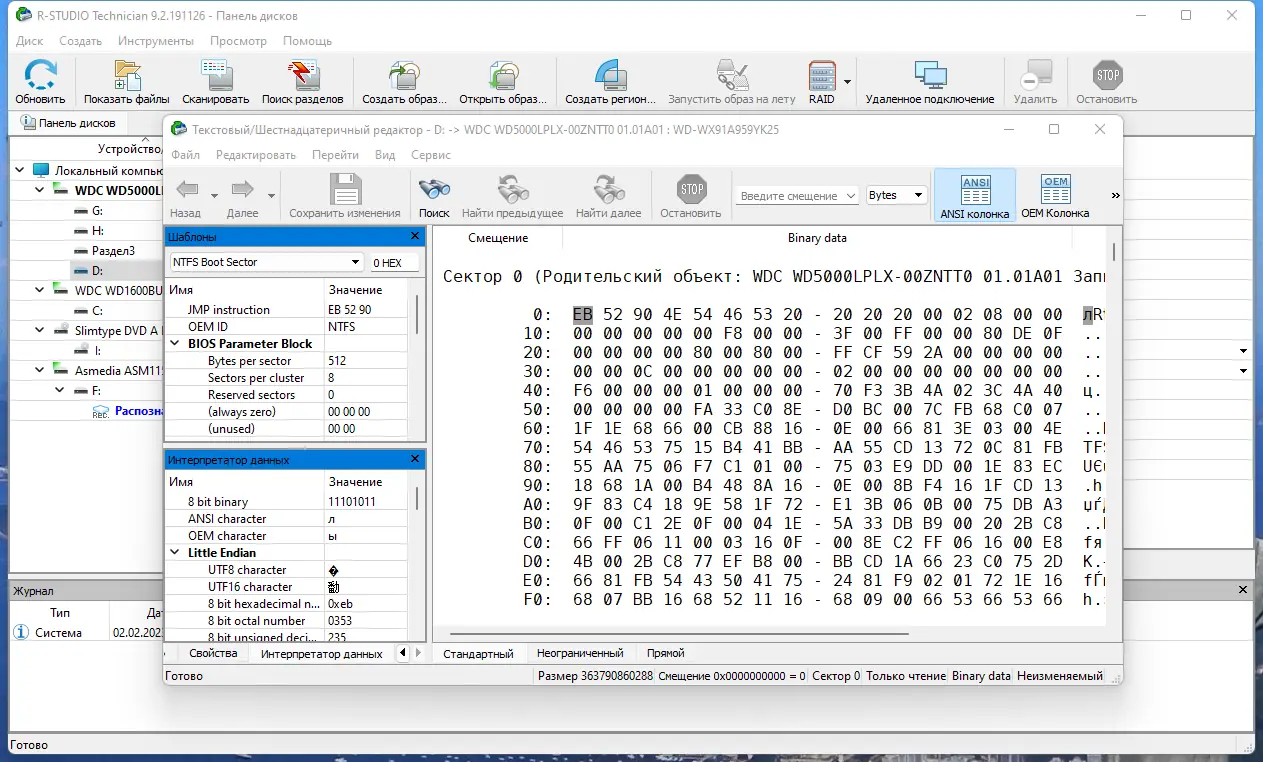This screenshot has height=762, width=1263.
Task: Click the Sectors per cluster row
Action: [x=287, y=378]
